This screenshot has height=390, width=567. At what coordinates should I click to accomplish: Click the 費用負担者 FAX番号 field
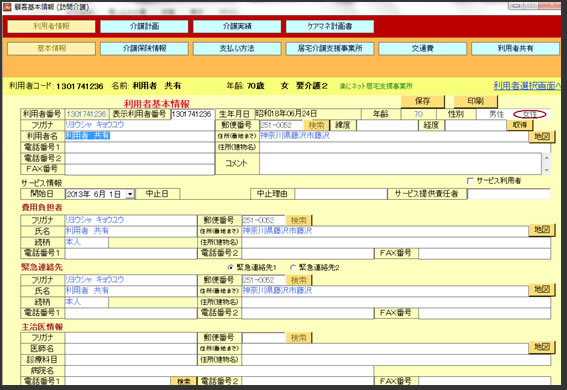coord(485,253)
